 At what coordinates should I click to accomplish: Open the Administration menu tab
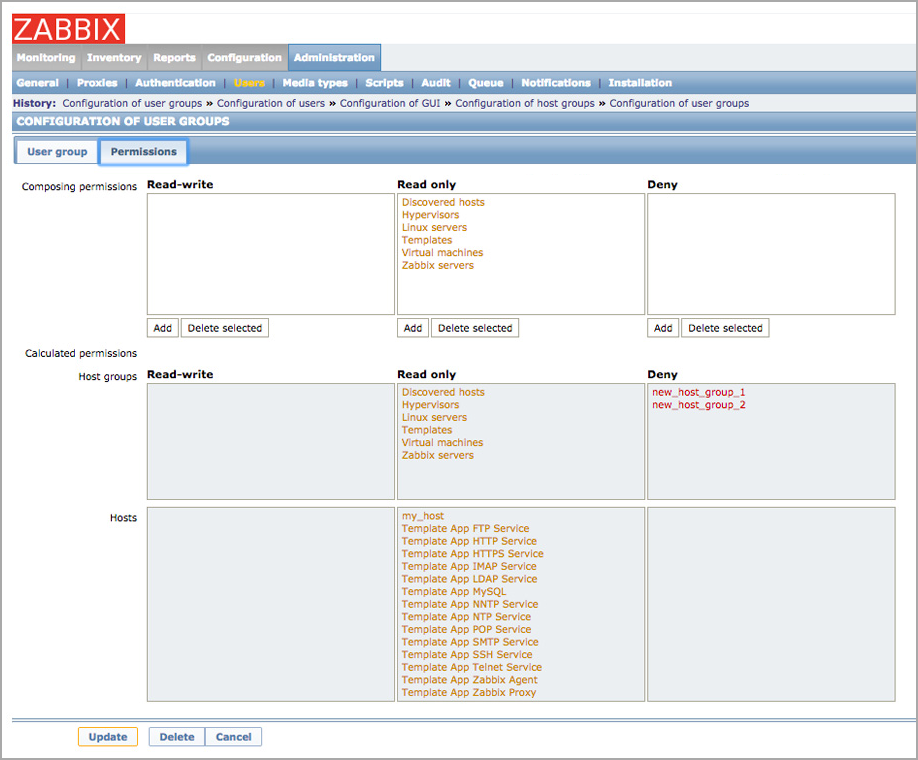(x=334, y=57)
